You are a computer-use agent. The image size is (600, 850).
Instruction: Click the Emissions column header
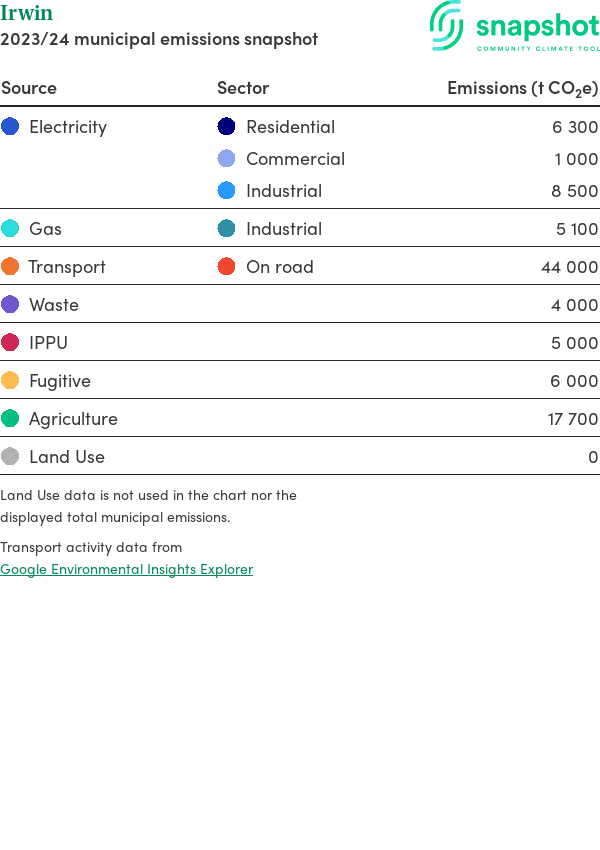(522, 88)
